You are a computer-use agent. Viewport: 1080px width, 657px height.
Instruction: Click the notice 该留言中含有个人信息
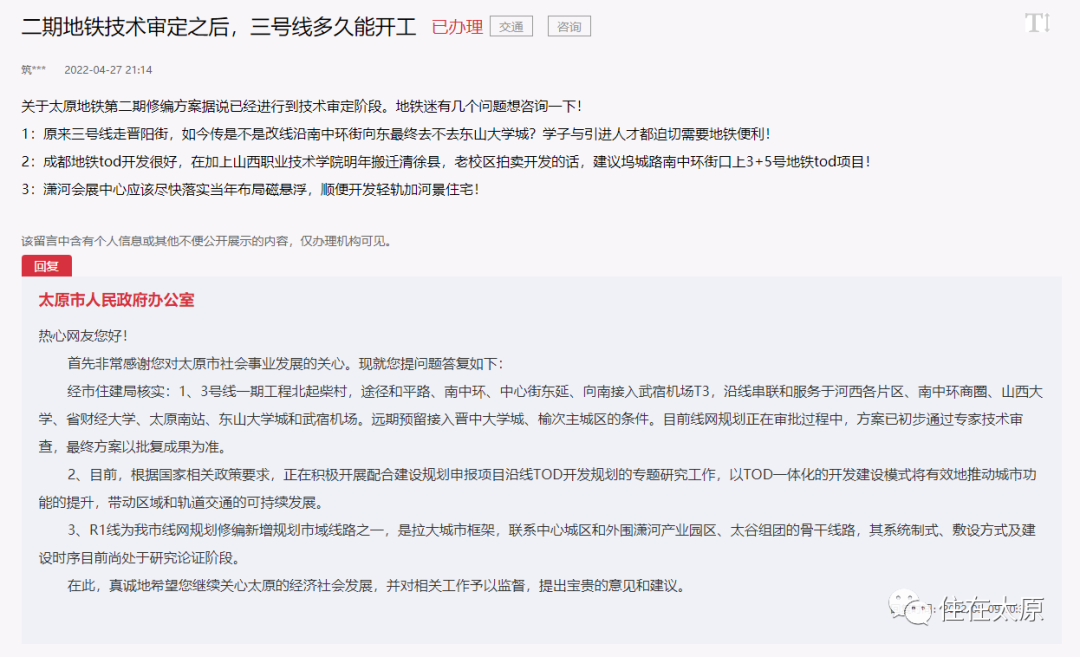coord(207,241)
